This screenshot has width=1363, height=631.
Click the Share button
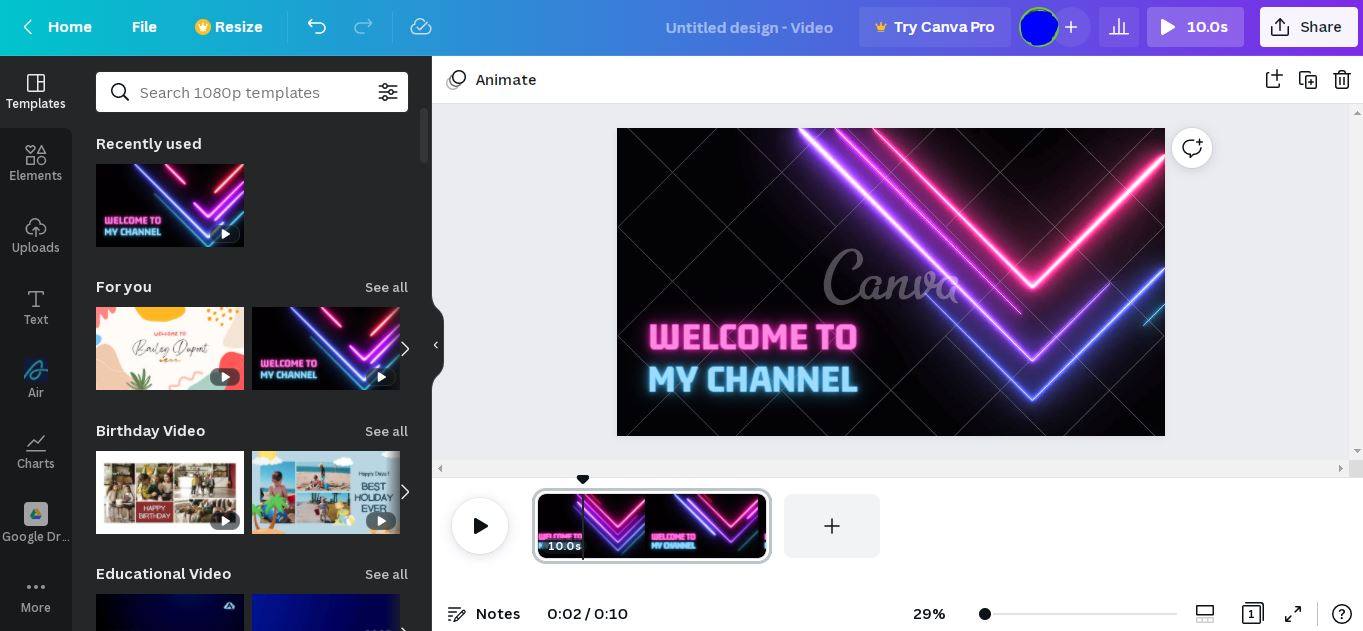(x=1307, y=27)
